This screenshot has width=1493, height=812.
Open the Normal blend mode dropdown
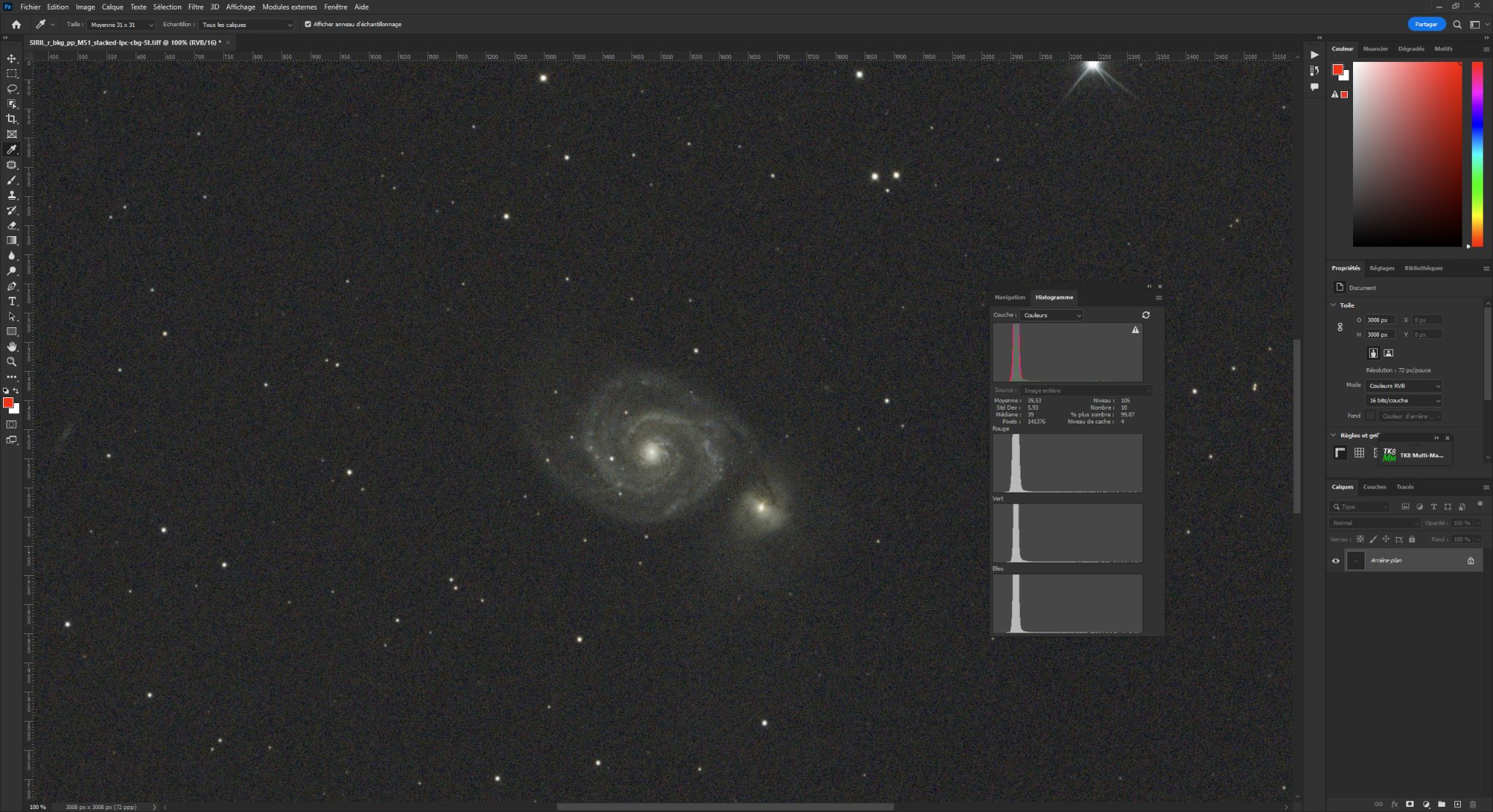click(x=1374, y=523)
